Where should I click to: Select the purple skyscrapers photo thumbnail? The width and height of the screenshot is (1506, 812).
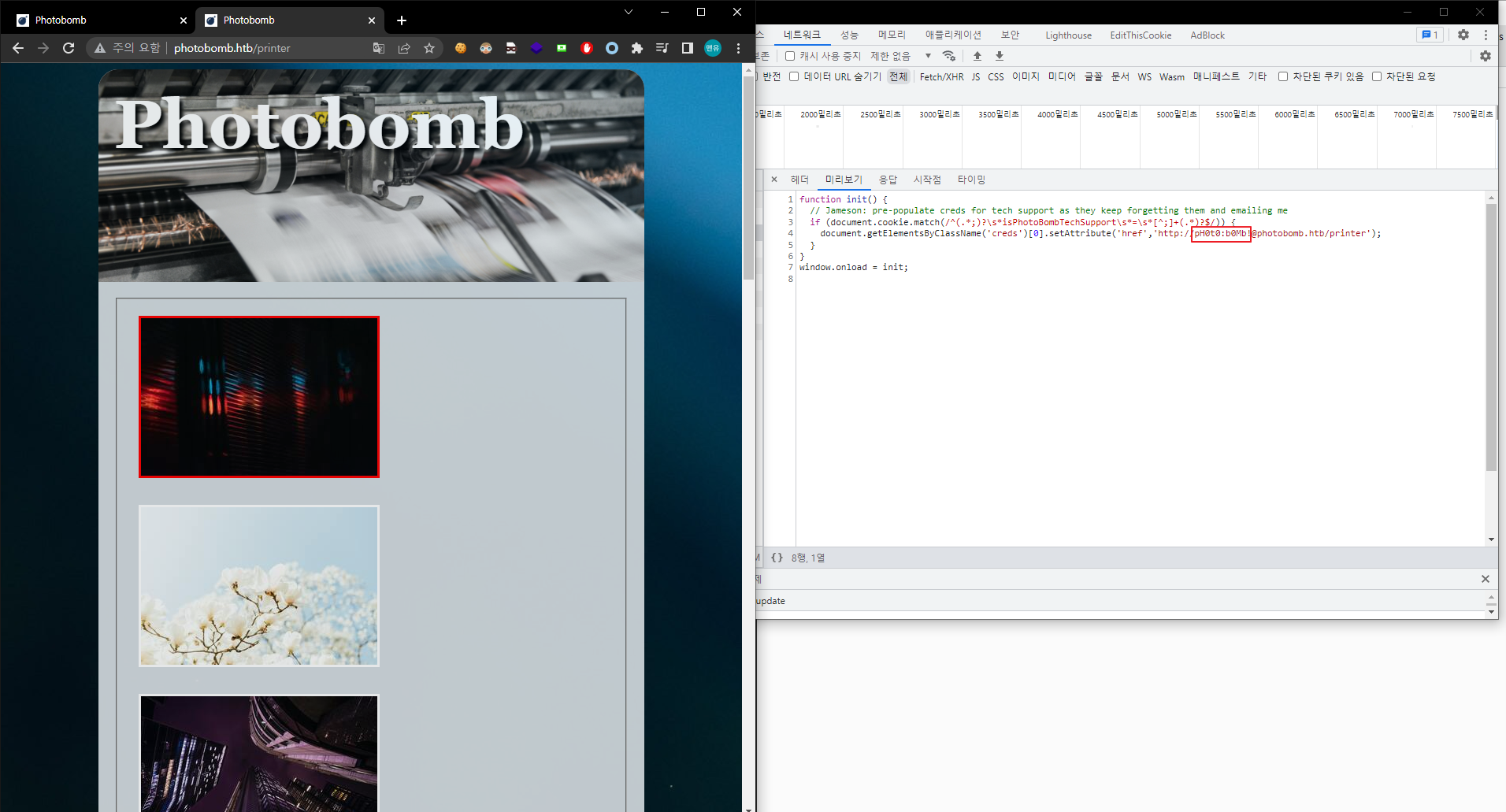pyautogui.click(x=259, y=753)
